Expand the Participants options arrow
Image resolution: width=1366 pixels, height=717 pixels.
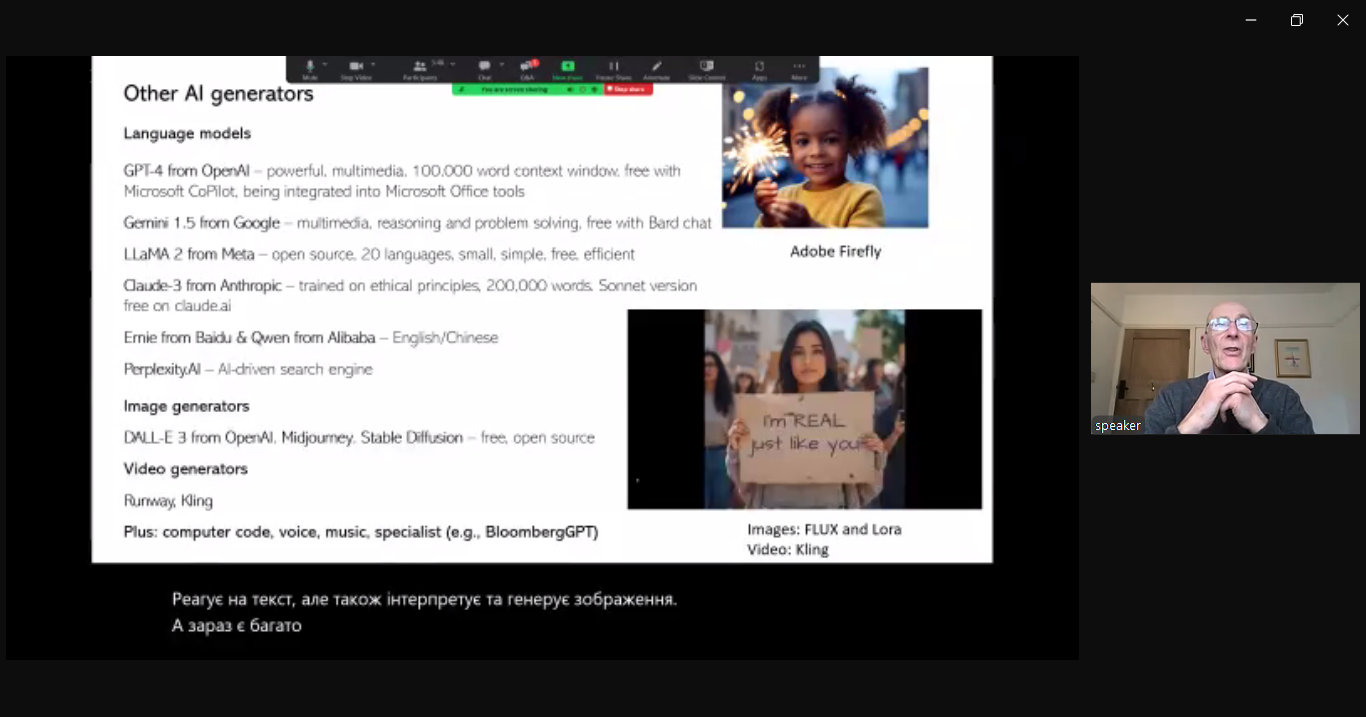[x=453, y=65]
